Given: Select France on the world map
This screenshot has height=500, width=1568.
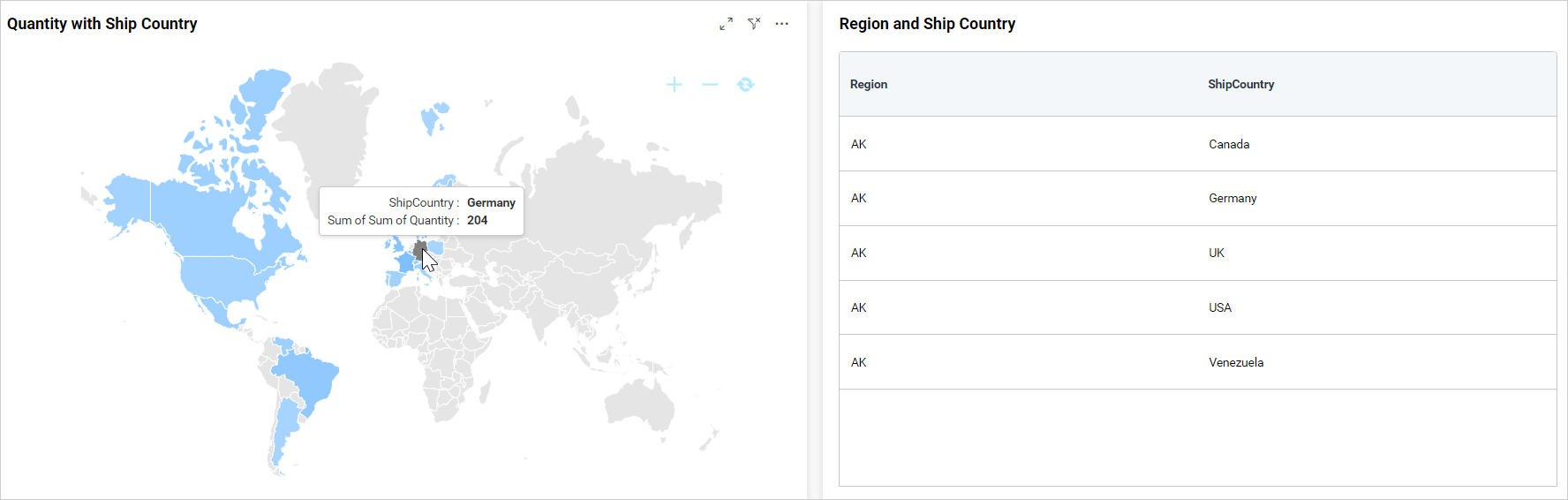Looking at the screenshot, I should (405, 262).
